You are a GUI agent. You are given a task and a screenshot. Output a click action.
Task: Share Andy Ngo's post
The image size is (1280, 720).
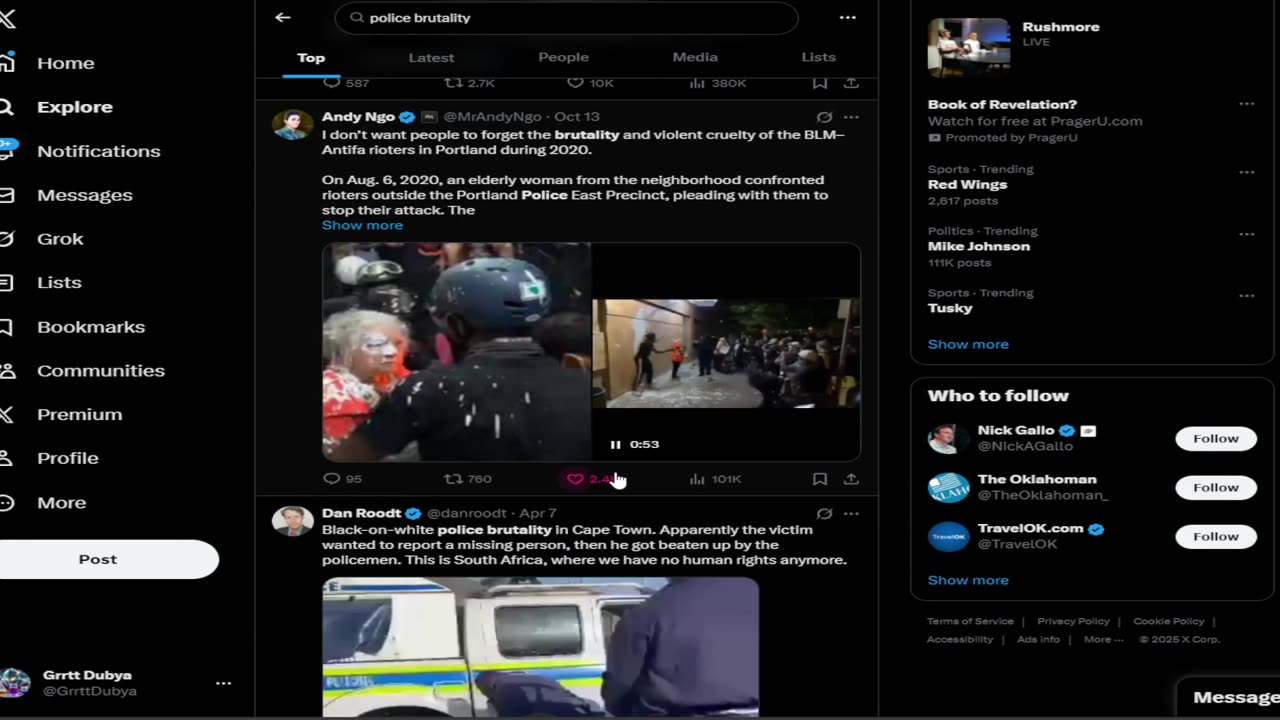point(851,479)
